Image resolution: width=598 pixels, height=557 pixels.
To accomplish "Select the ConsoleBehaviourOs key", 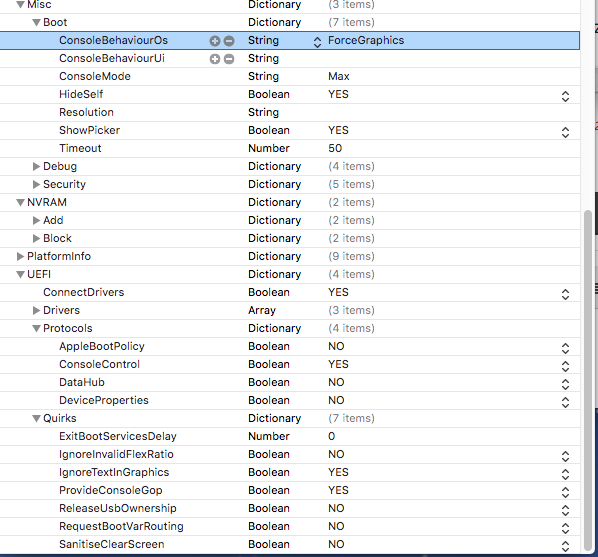I will click(113, 40).
